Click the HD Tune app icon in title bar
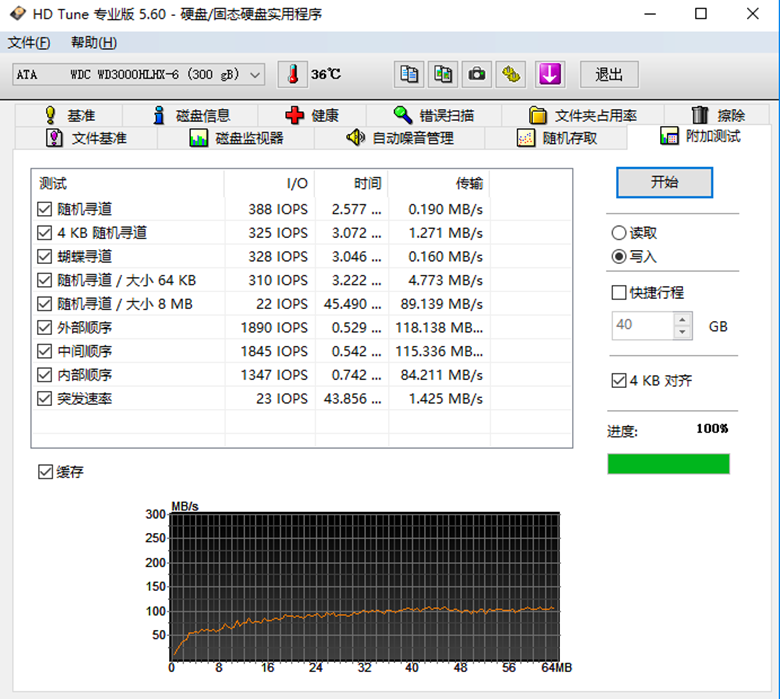The image size is (780, 699). tap(17, 13)
